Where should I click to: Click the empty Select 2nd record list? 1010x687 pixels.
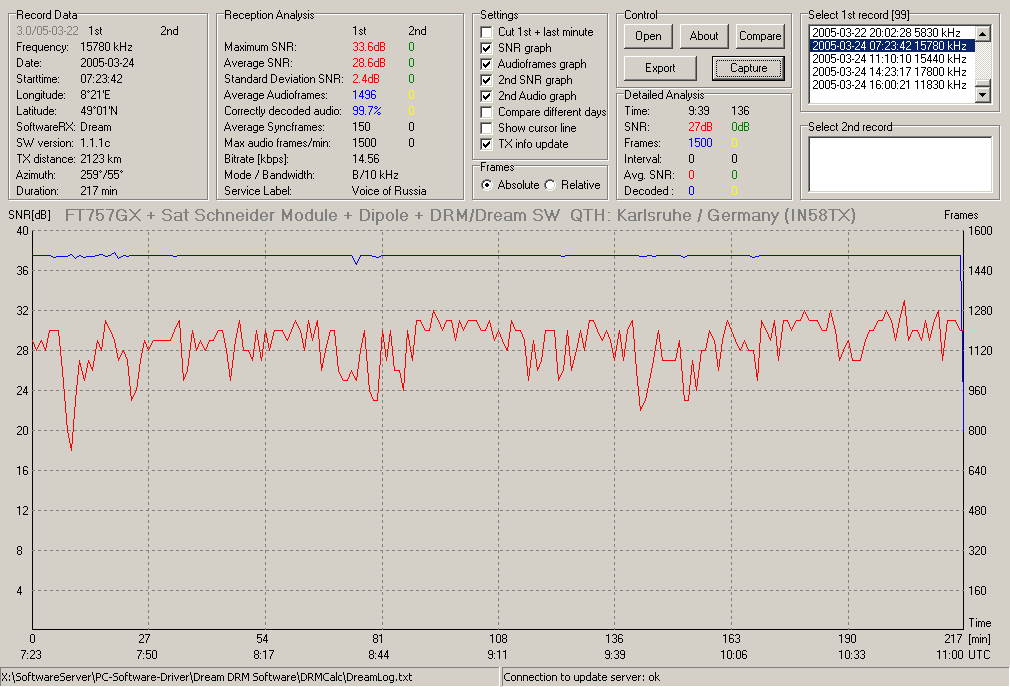pos(900,164)
